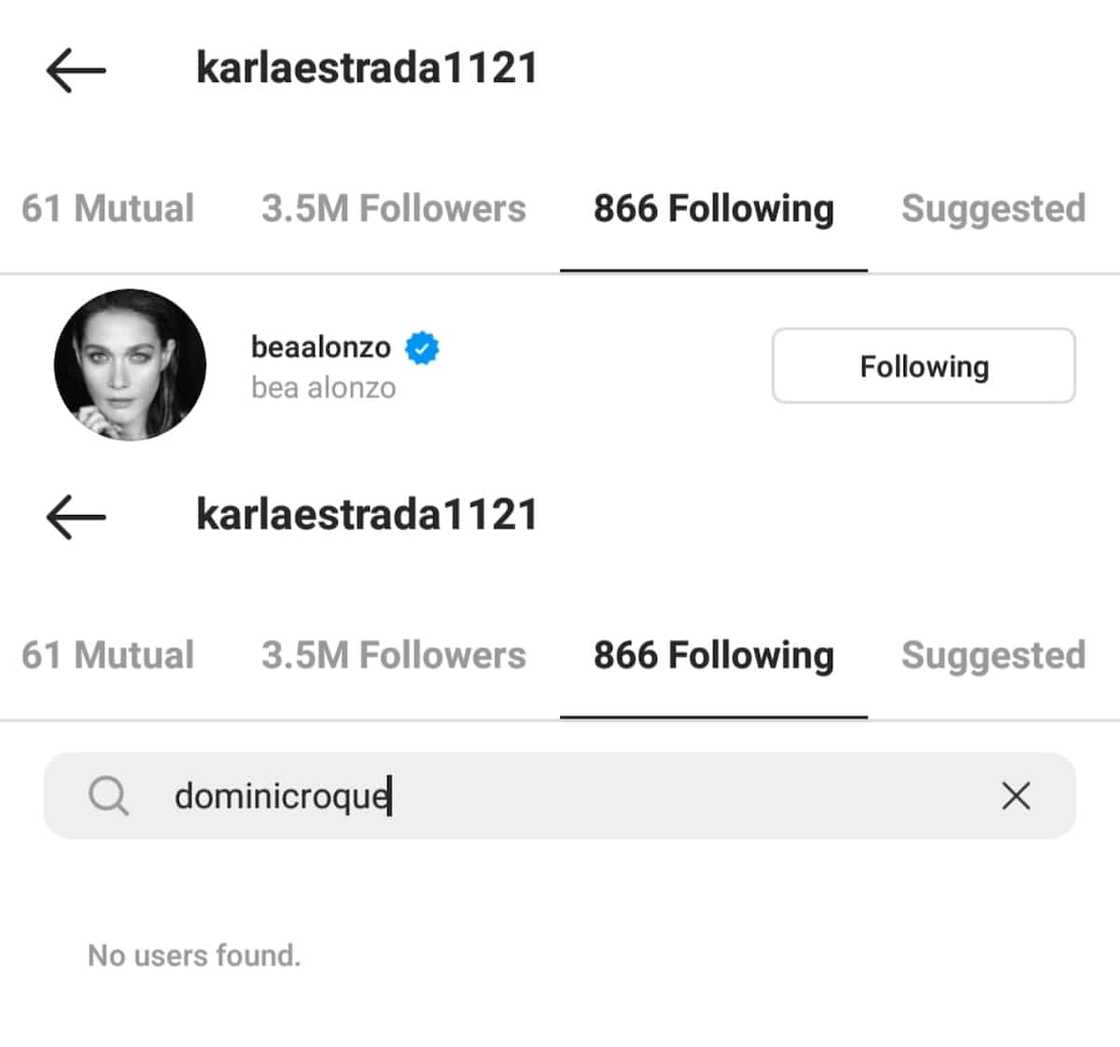
Task: Open the beaalonzo username link
Action: point(321,348)
